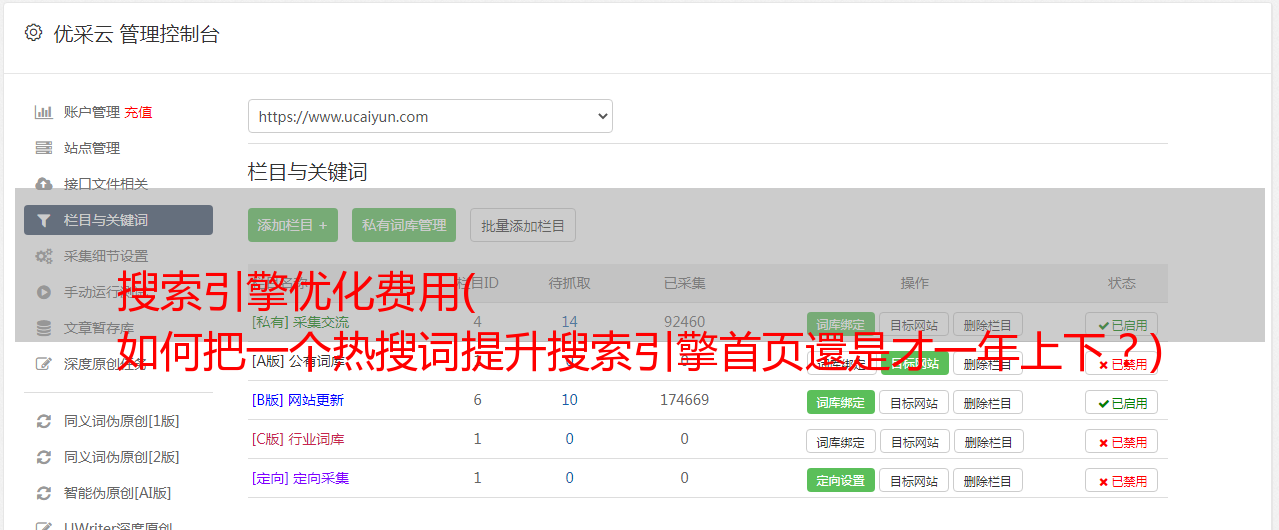This screenshot has width=1279, height=530.
Task: Open 同义词伪原创[2版] in sidebar
Action: tap(122, 457)
